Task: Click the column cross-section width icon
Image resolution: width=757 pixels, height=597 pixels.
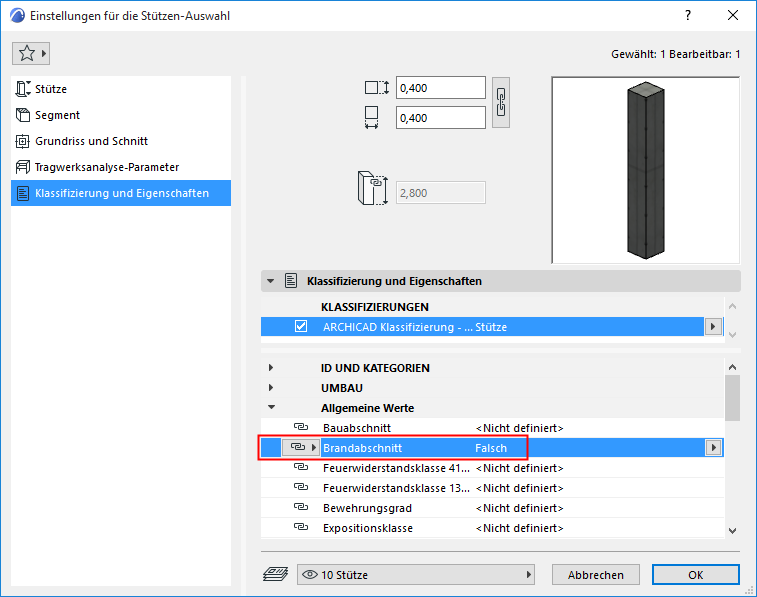Action: click(x=371, y=117)
